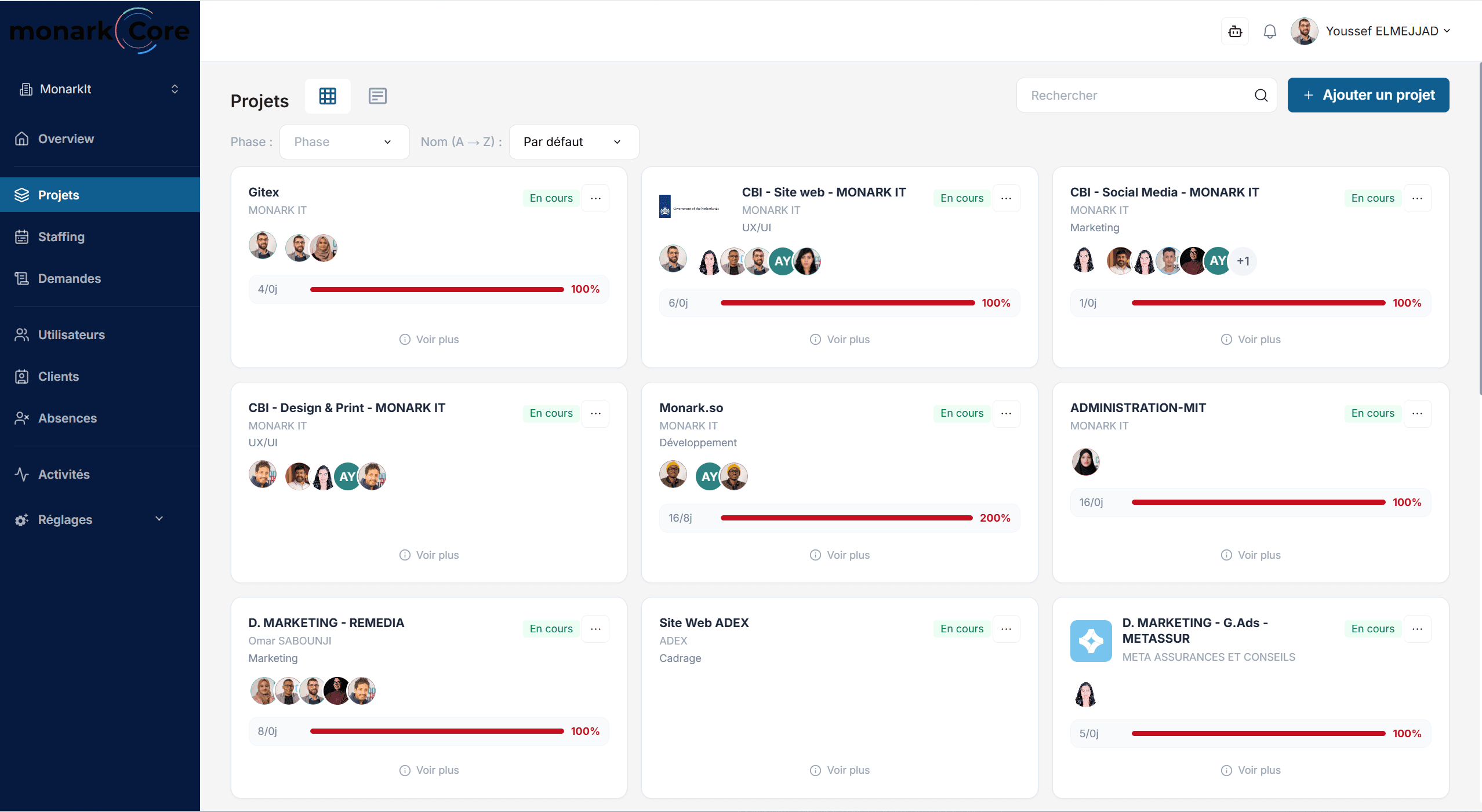Screen dimensions: 1482x812
Task: Open the Par défaut sort dropdown
Action: point(573,142)
